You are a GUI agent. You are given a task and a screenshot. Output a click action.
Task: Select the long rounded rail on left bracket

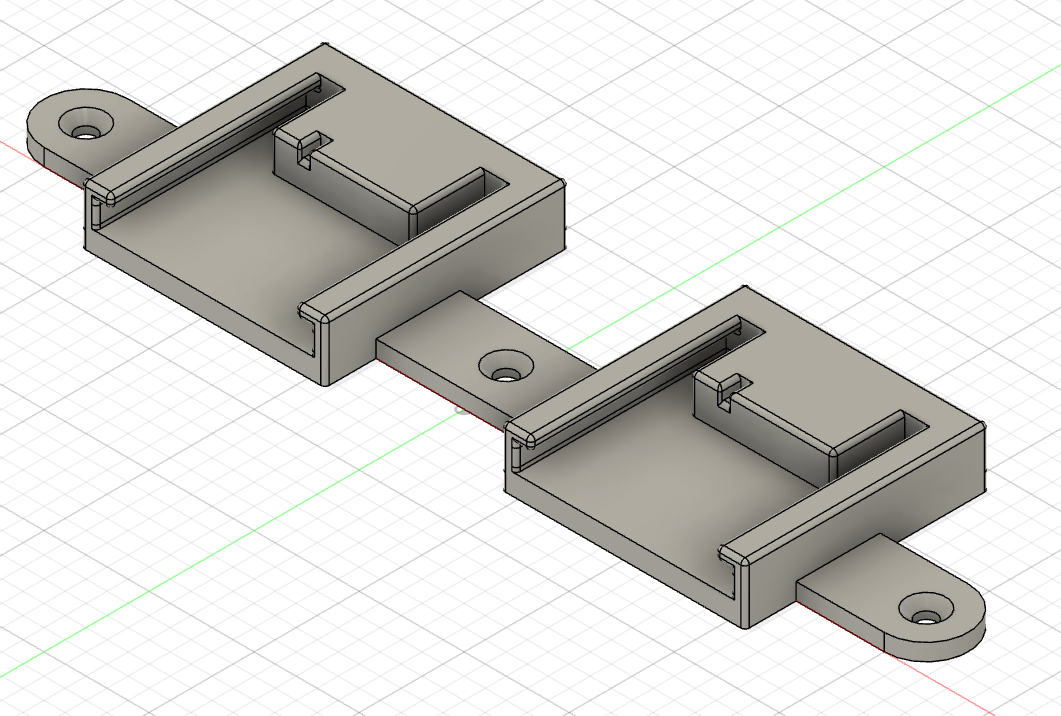click(208, 137)
